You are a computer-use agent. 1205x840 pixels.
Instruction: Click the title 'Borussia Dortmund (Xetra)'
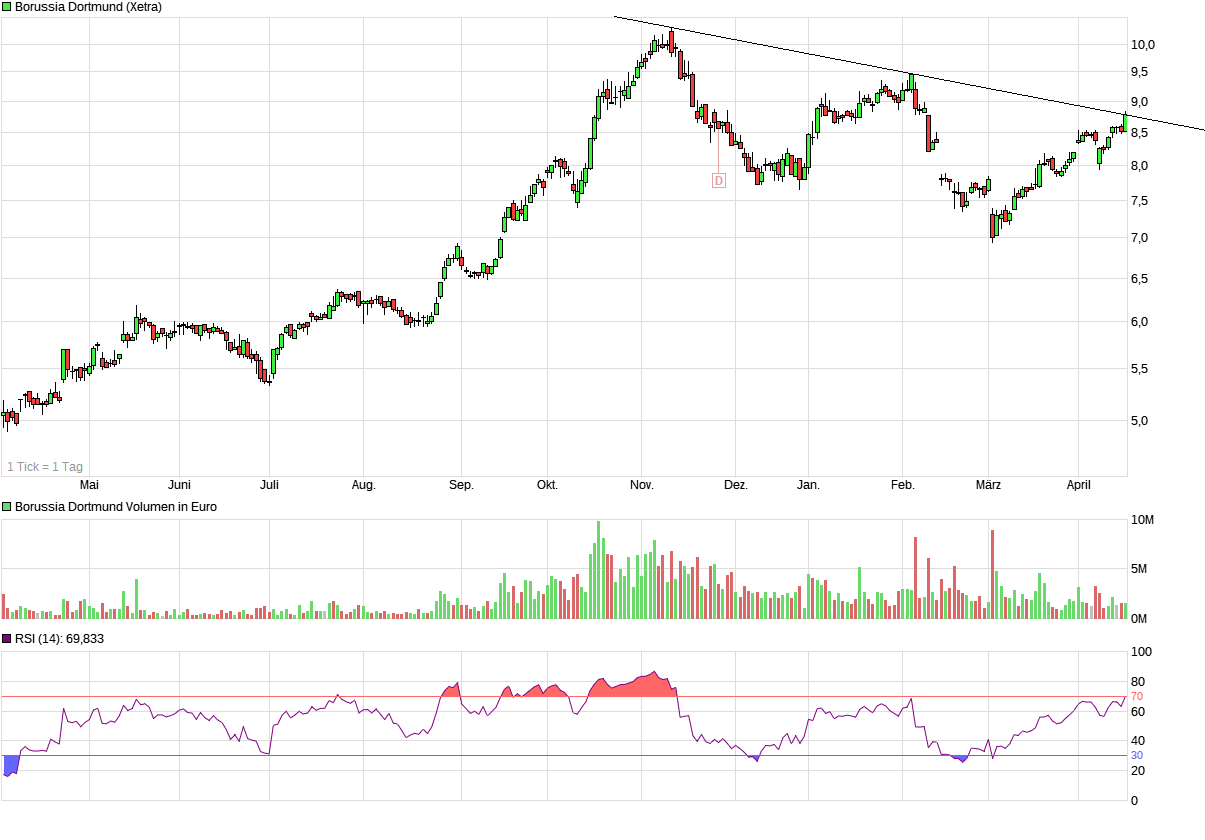88,7
